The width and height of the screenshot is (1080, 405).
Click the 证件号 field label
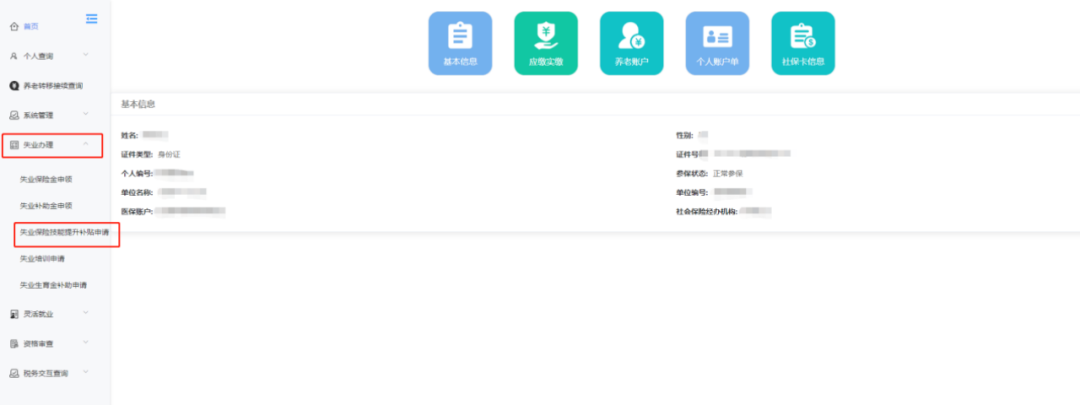pos(688,154)
